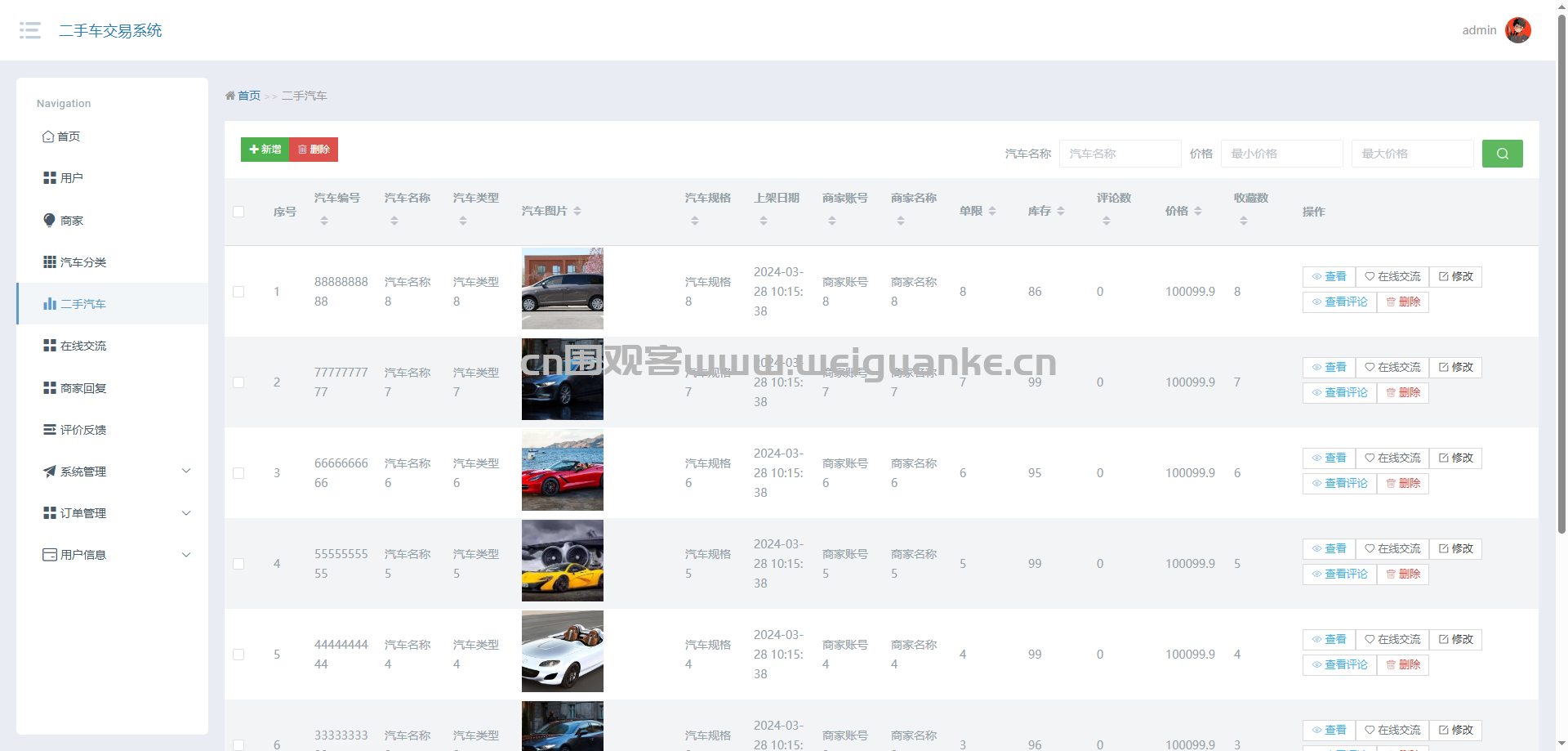The width and height of the screenshot is (1568, 751).
Task: Click 修改 button for row 3
Action: (1455, 458)
